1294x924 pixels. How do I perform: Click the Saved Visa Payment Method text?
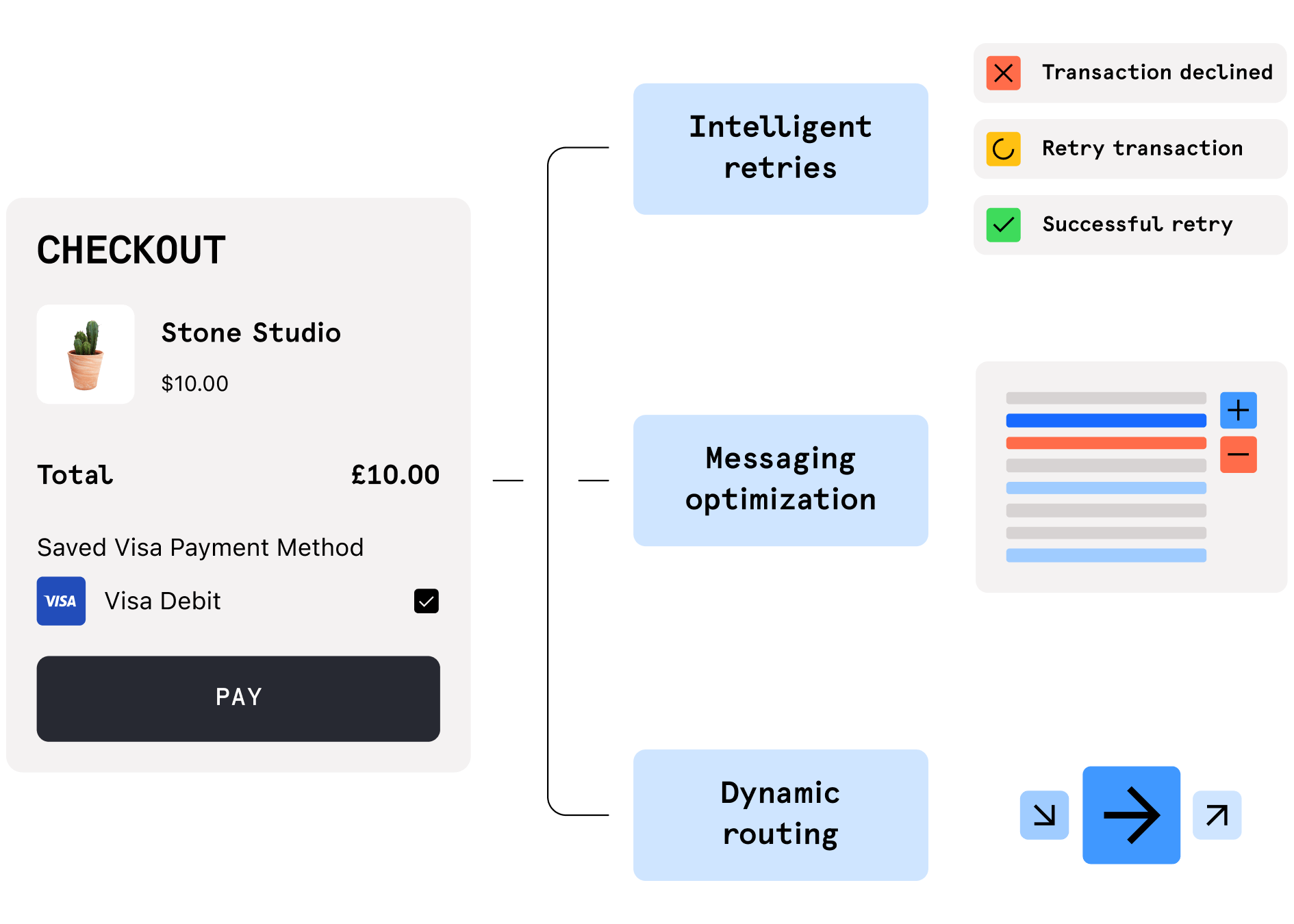[201, 548]
